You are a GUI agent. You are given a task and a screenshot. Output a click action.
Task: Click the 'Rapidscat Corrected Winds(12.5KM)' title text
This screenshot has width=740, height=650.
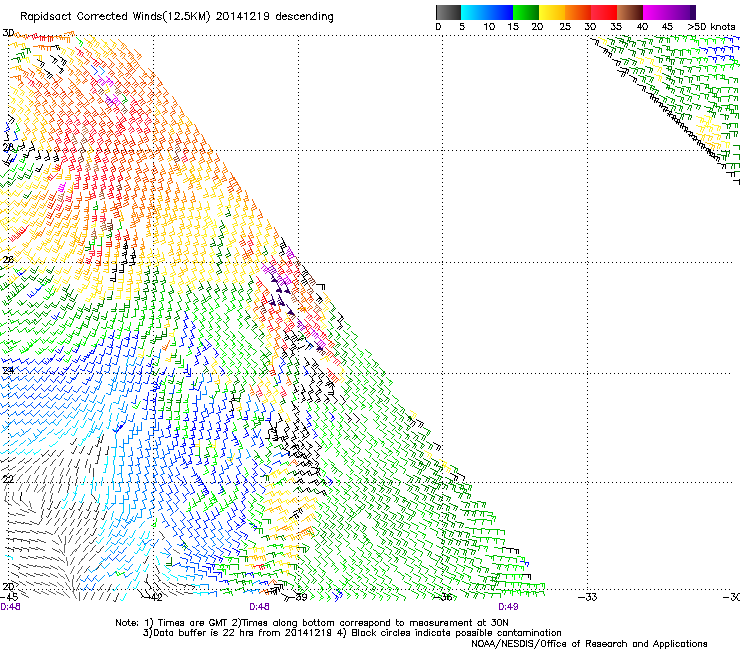pos(115,17)
